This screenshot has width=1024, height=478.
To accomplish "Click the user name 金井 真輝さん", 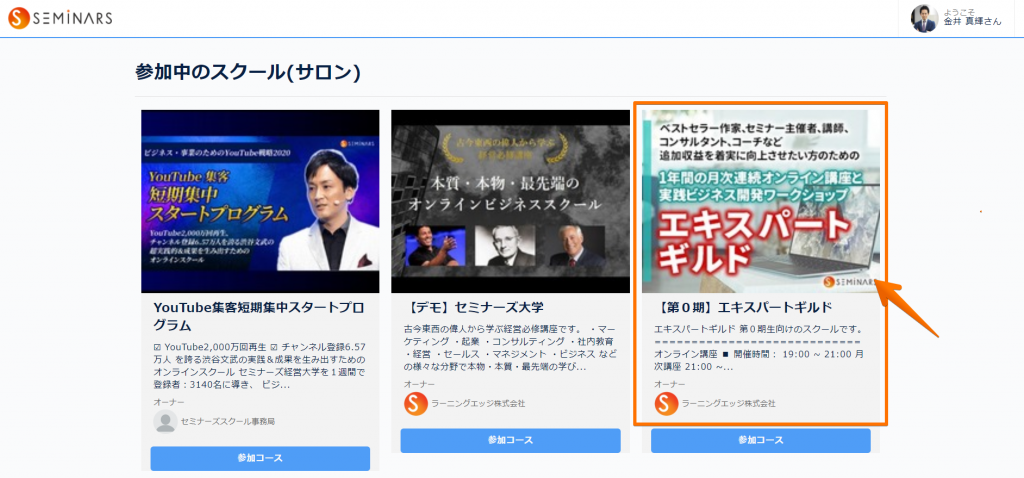I will point(972,22).
